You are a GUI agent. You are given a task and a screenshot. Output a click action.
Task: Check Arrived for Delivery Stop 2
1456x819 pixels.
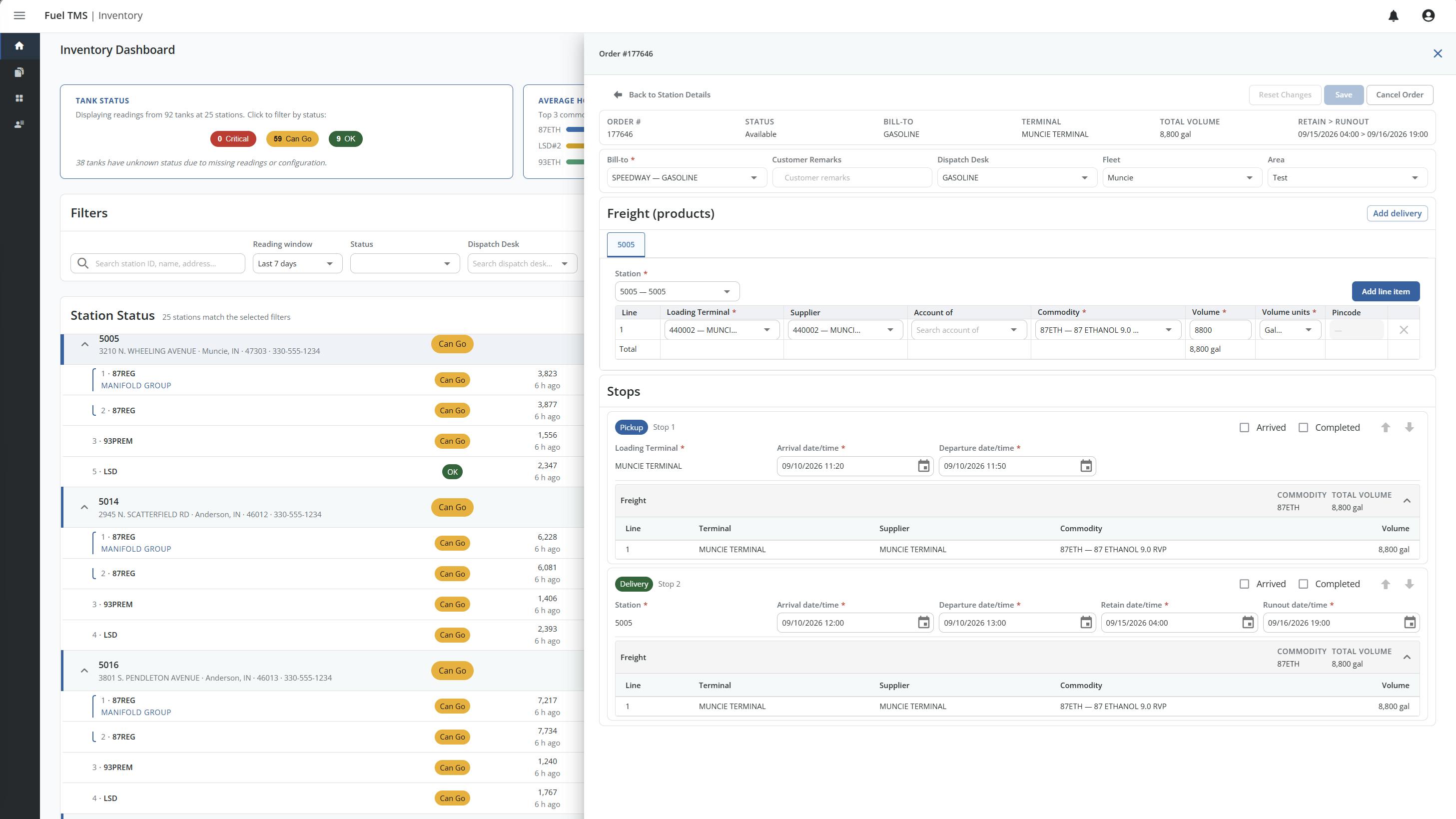[x=1244, y=585]
